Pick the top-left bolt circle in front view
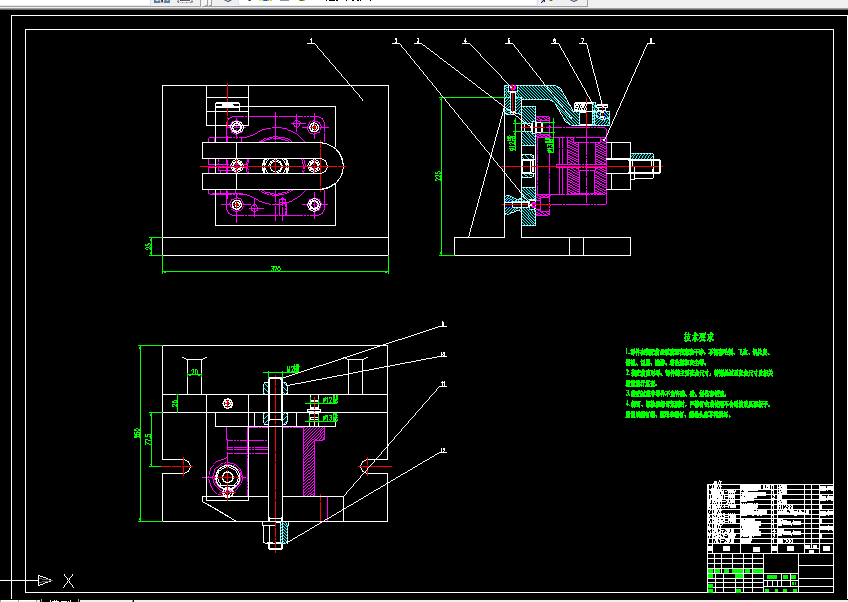This screenshot has width=848, height=602. coord(236,127)
